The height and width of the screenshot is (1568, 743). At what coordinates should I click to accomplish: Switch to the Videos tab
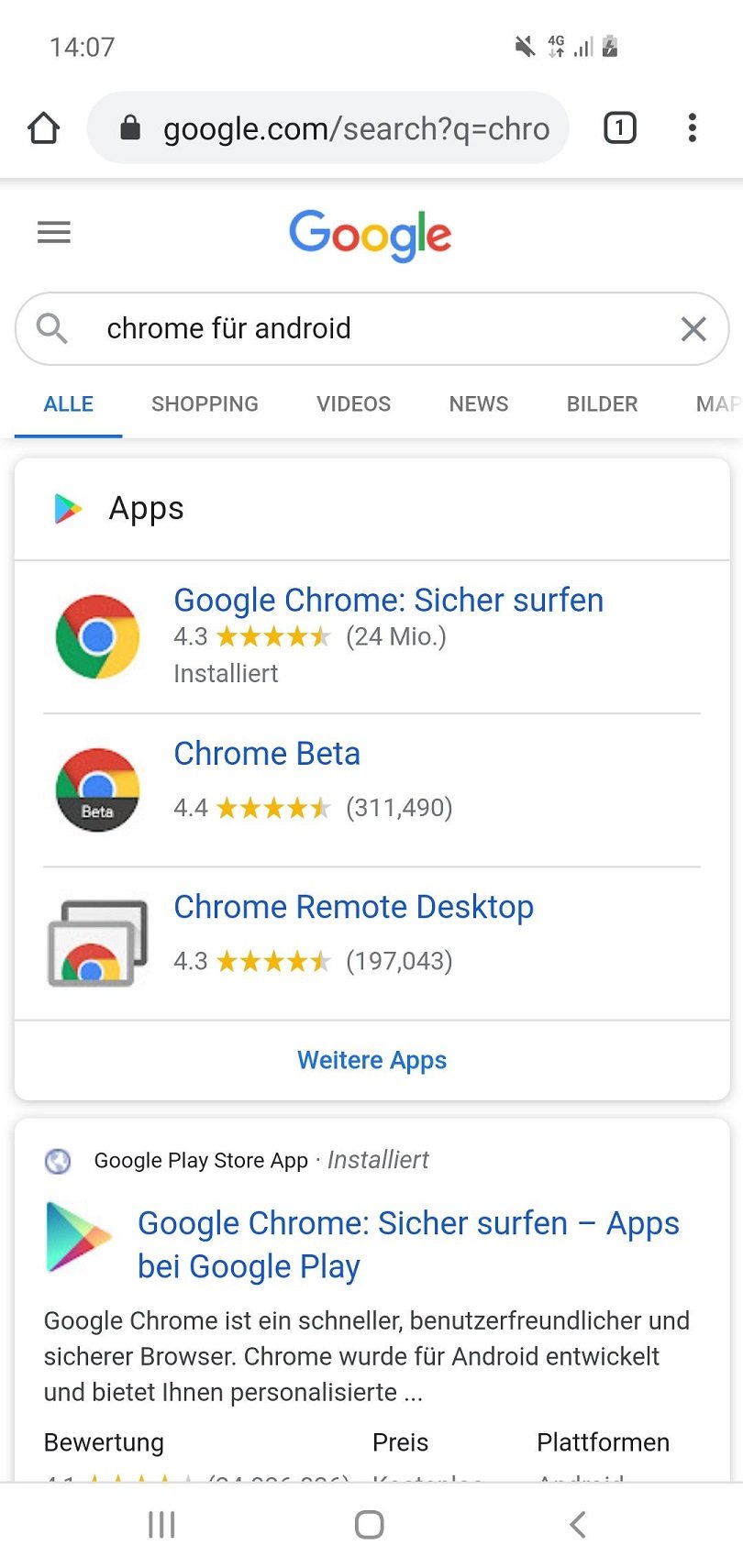353,404
